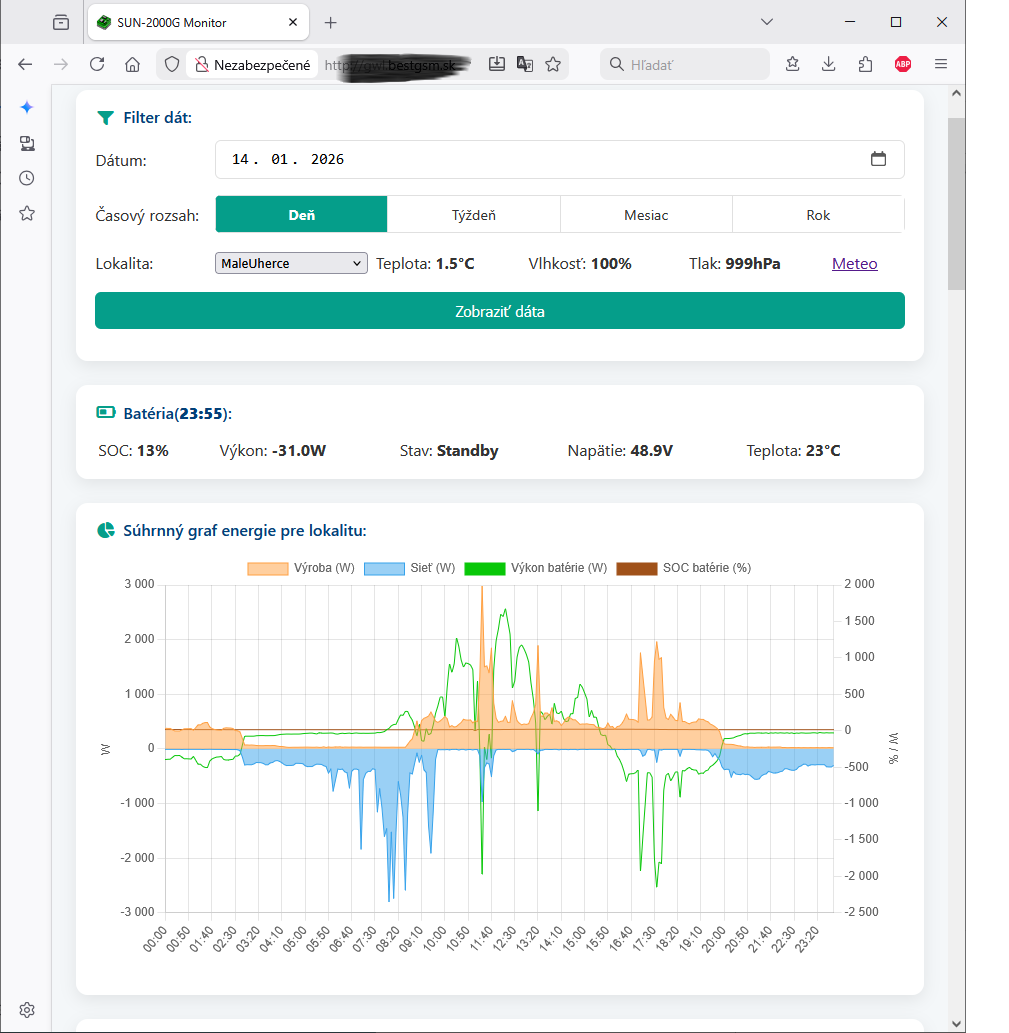
Task: Close the SUN-2000G Monitor tab
Action: point(293,22)
